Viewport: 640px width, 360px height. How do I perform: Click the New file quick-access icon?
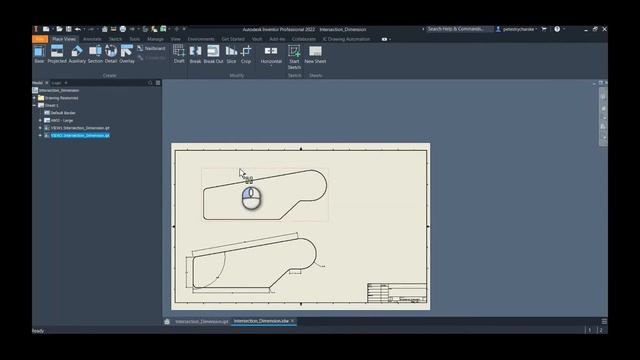46,29
